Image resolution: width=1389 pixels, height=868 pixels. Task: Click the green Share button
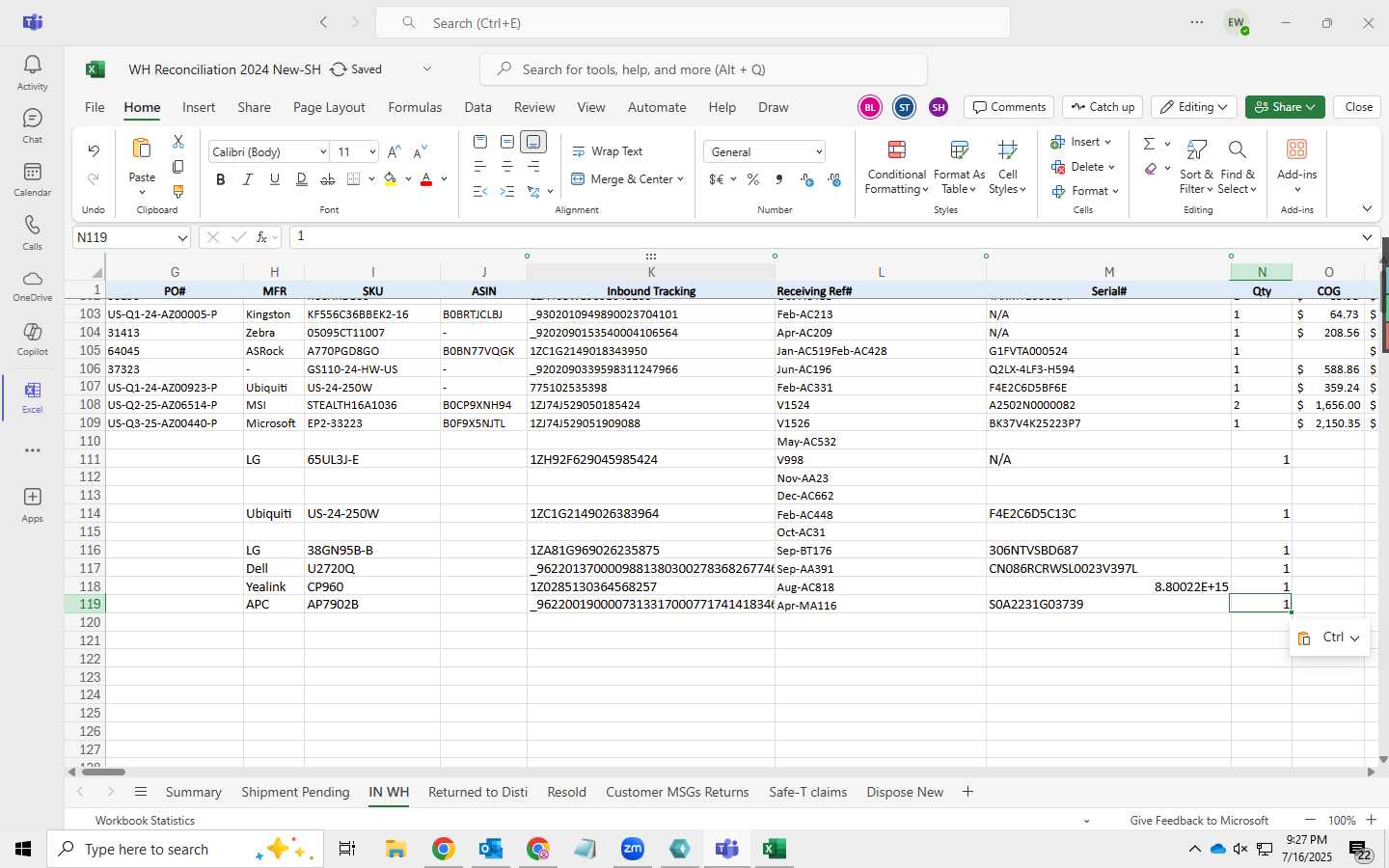[x=1284, y=107]
